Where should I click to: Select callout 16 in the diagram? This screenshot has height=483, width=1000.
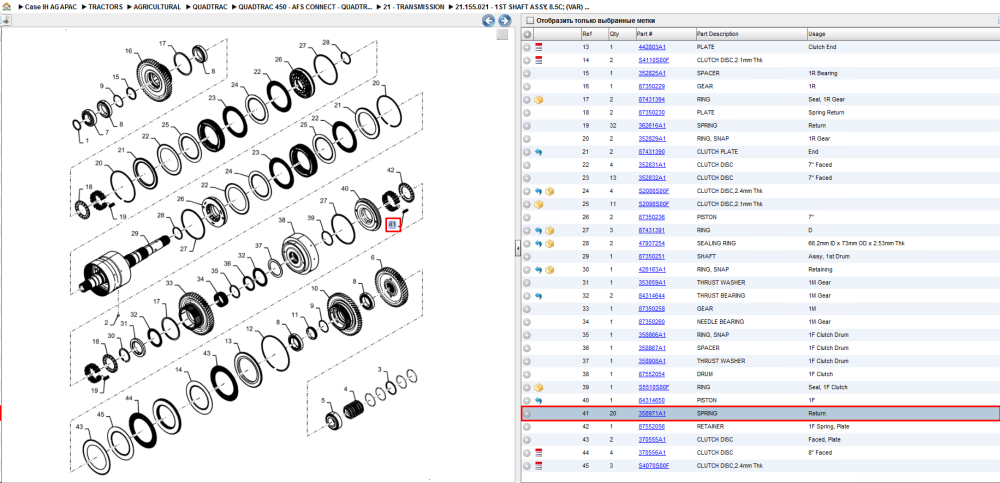(128, 50)
